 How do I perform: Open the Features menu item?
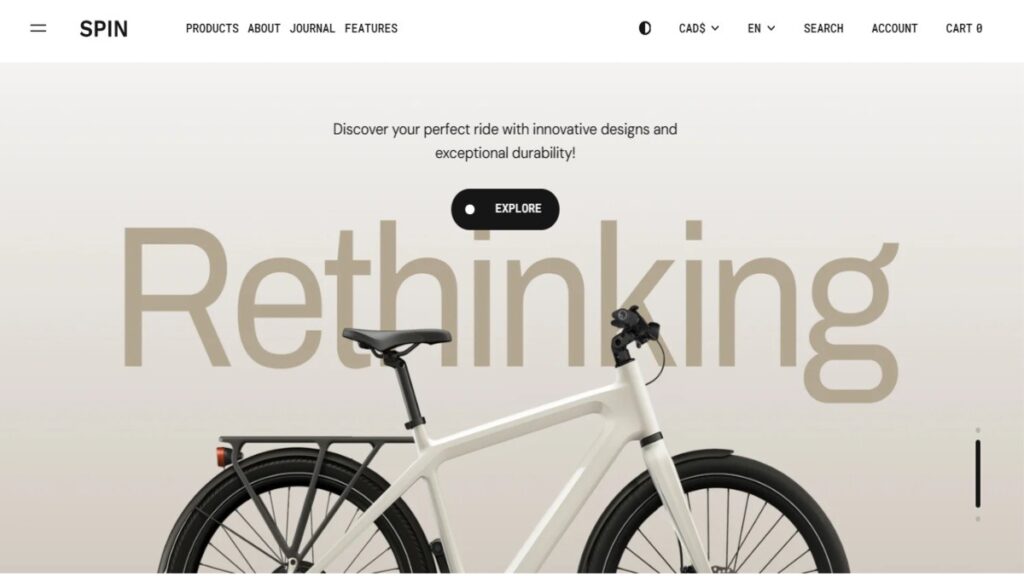(371, 28)
